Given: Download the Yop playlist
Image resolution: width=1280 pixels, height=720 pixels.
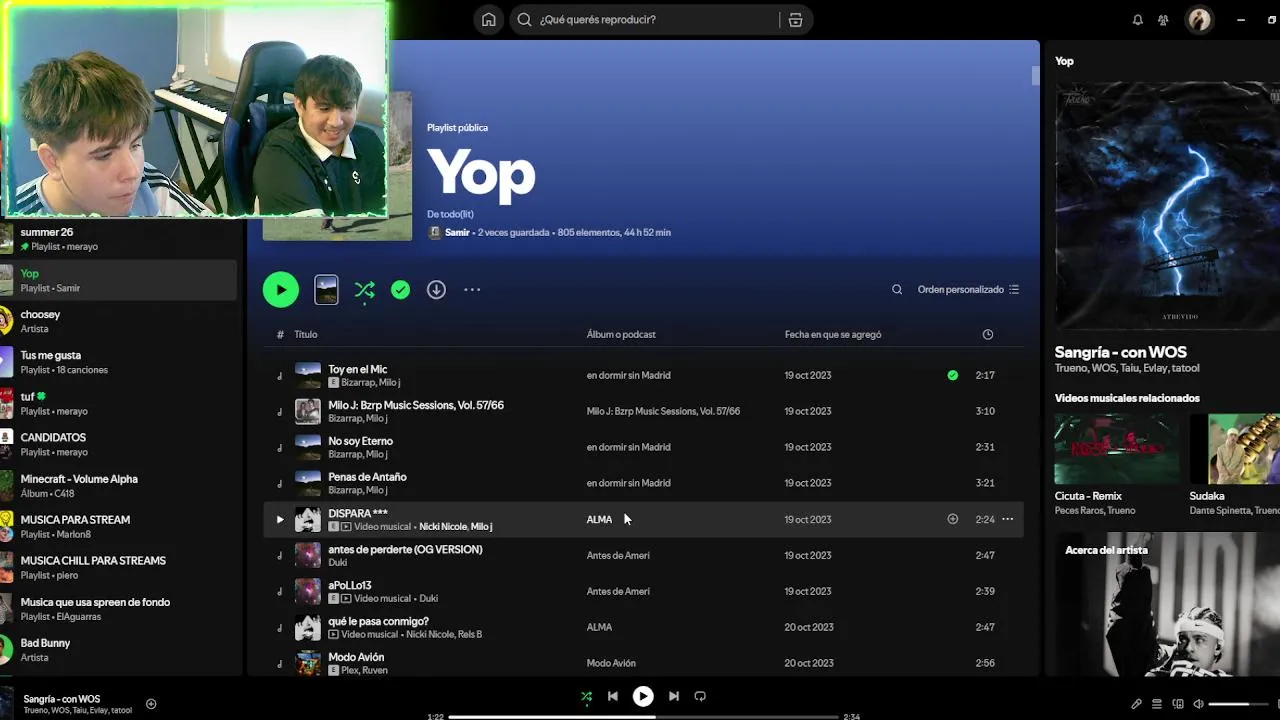Looking at the screenshot, I should [x=436, y=290].
